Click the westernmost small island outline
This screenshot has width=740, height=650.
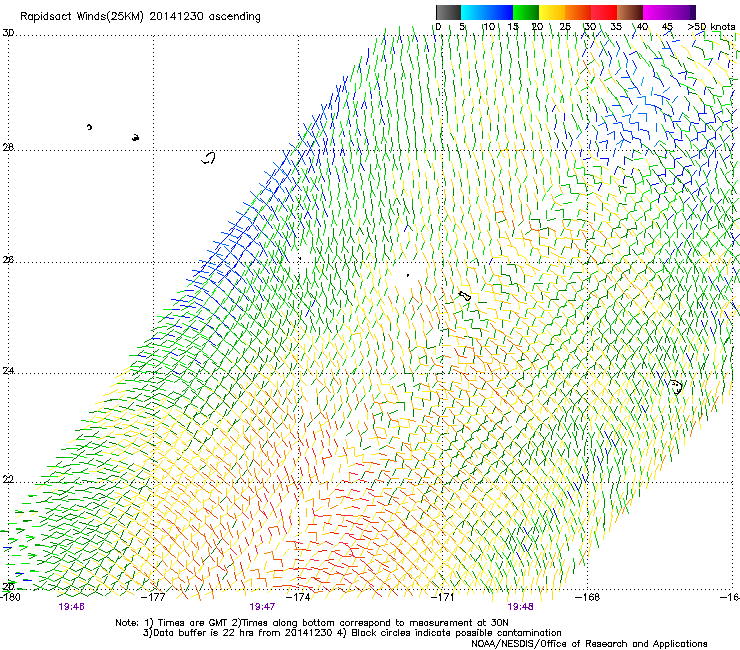(x=89, y=127)
